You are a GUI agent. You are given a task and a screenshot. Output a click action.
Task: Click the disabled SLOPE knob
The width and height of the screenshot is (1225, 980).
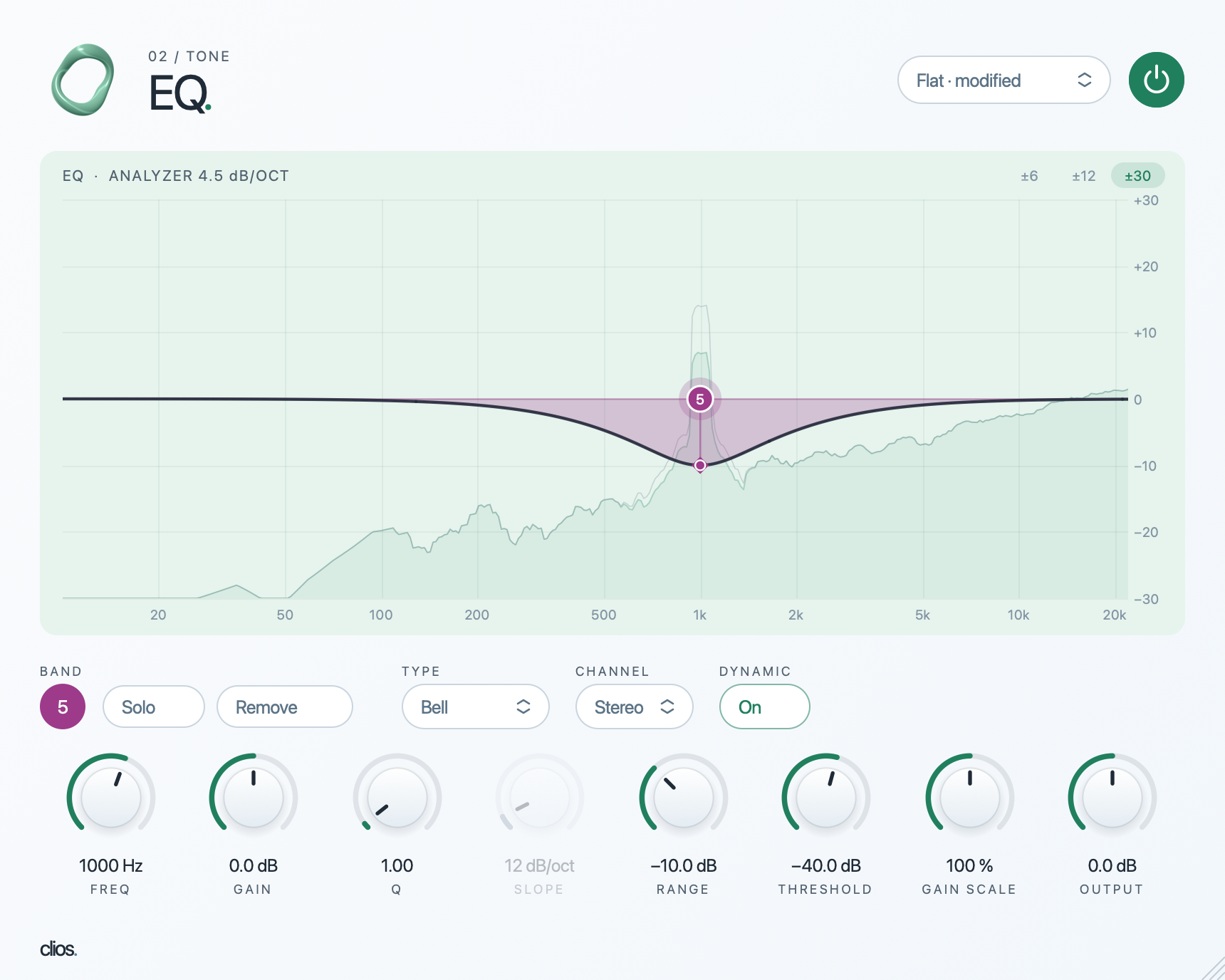point(540,798)
